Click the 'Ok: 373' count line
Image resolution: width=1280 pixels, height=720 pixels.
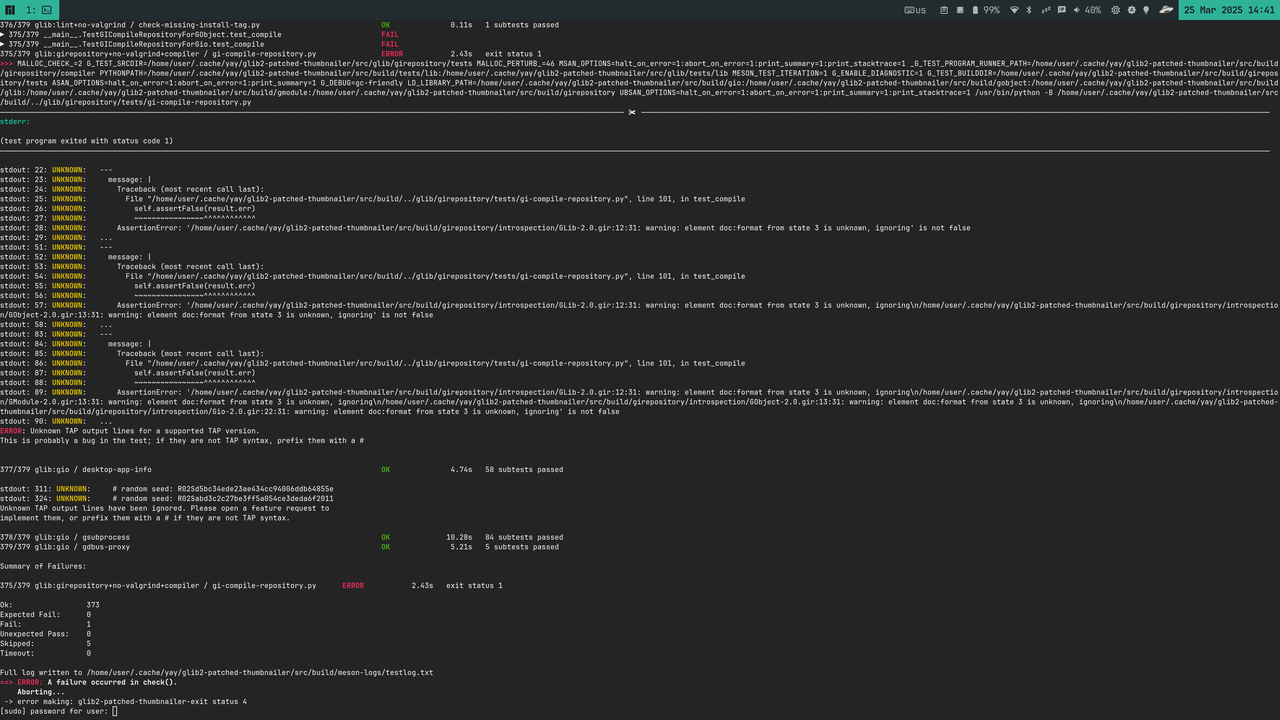50,605
